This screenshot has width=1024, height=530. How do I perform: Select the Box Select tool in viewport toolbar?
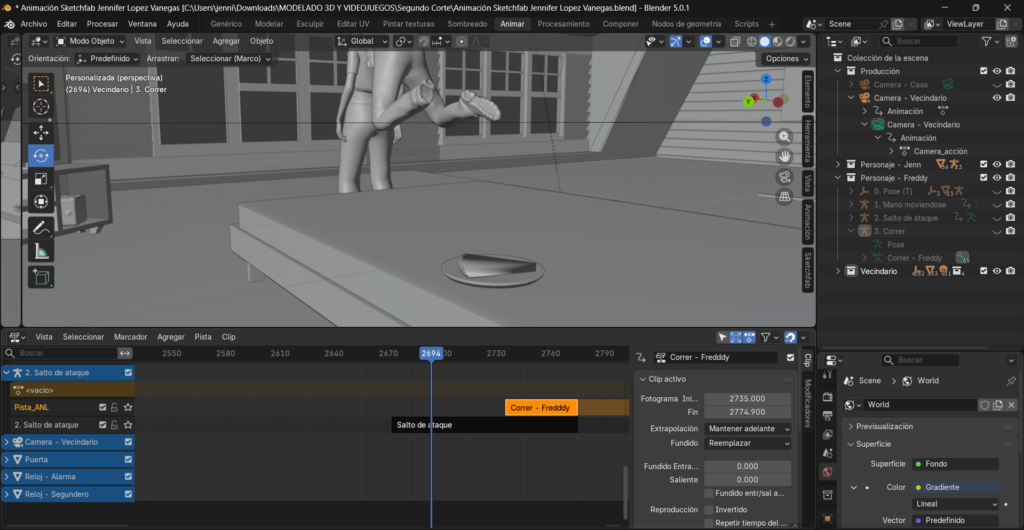click(41, 84)
